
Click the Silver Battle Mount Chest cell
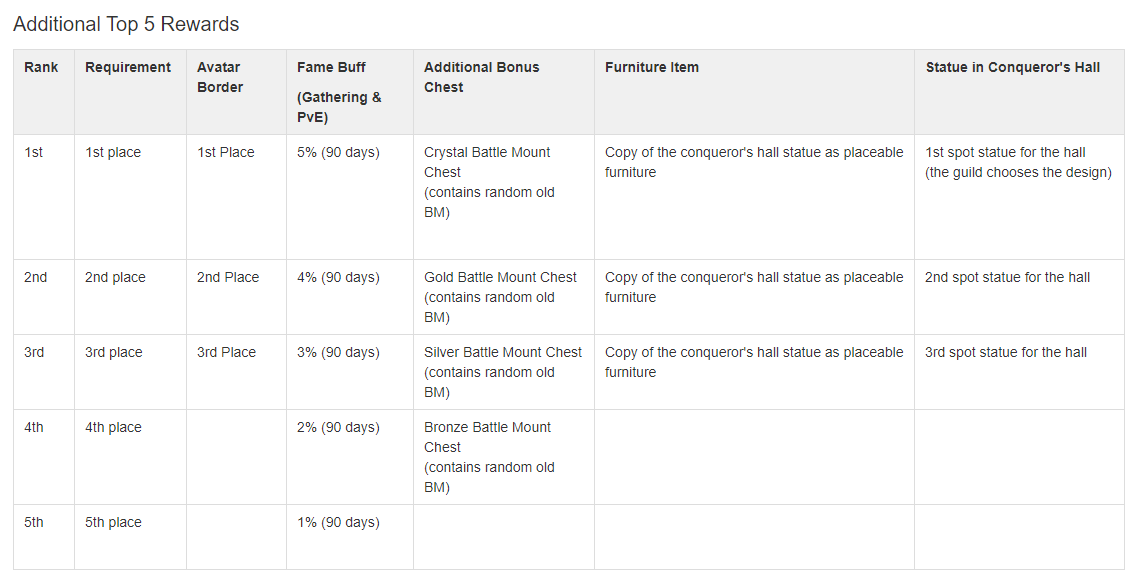tap(502, 372)
